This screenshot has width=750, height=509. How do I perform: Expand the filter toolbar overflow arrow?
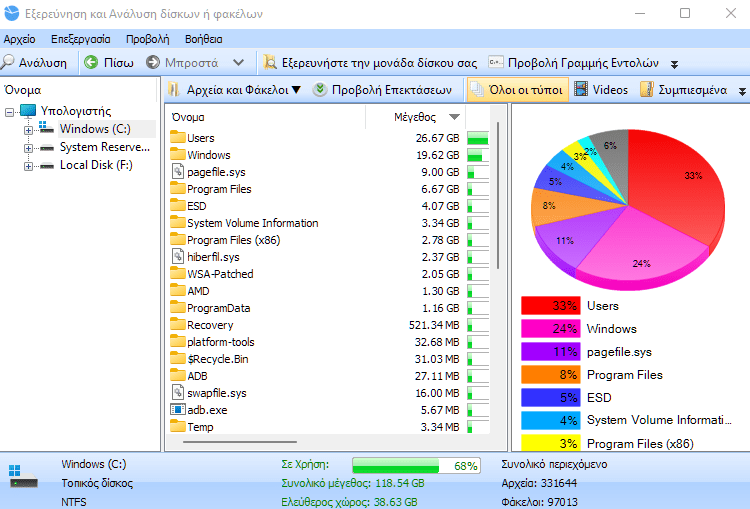(742, 91)
